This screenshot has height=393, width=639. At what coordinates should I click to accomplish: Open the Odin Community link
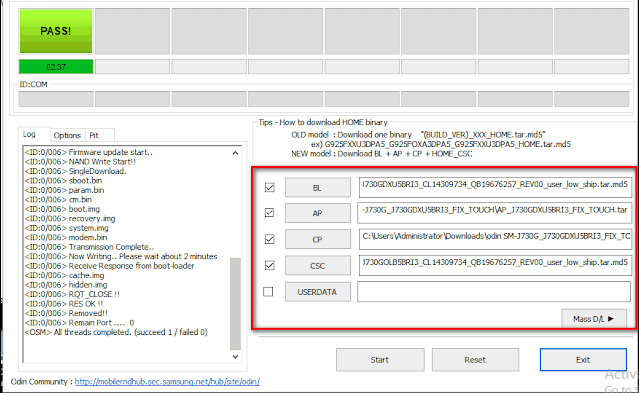click(x=167, y=382)
